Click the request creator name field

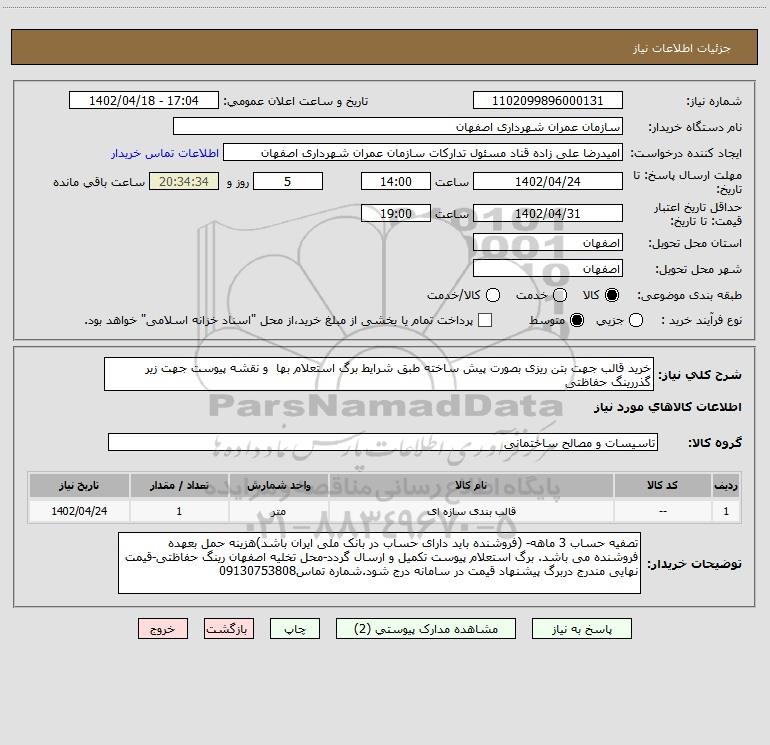point(423,153)
